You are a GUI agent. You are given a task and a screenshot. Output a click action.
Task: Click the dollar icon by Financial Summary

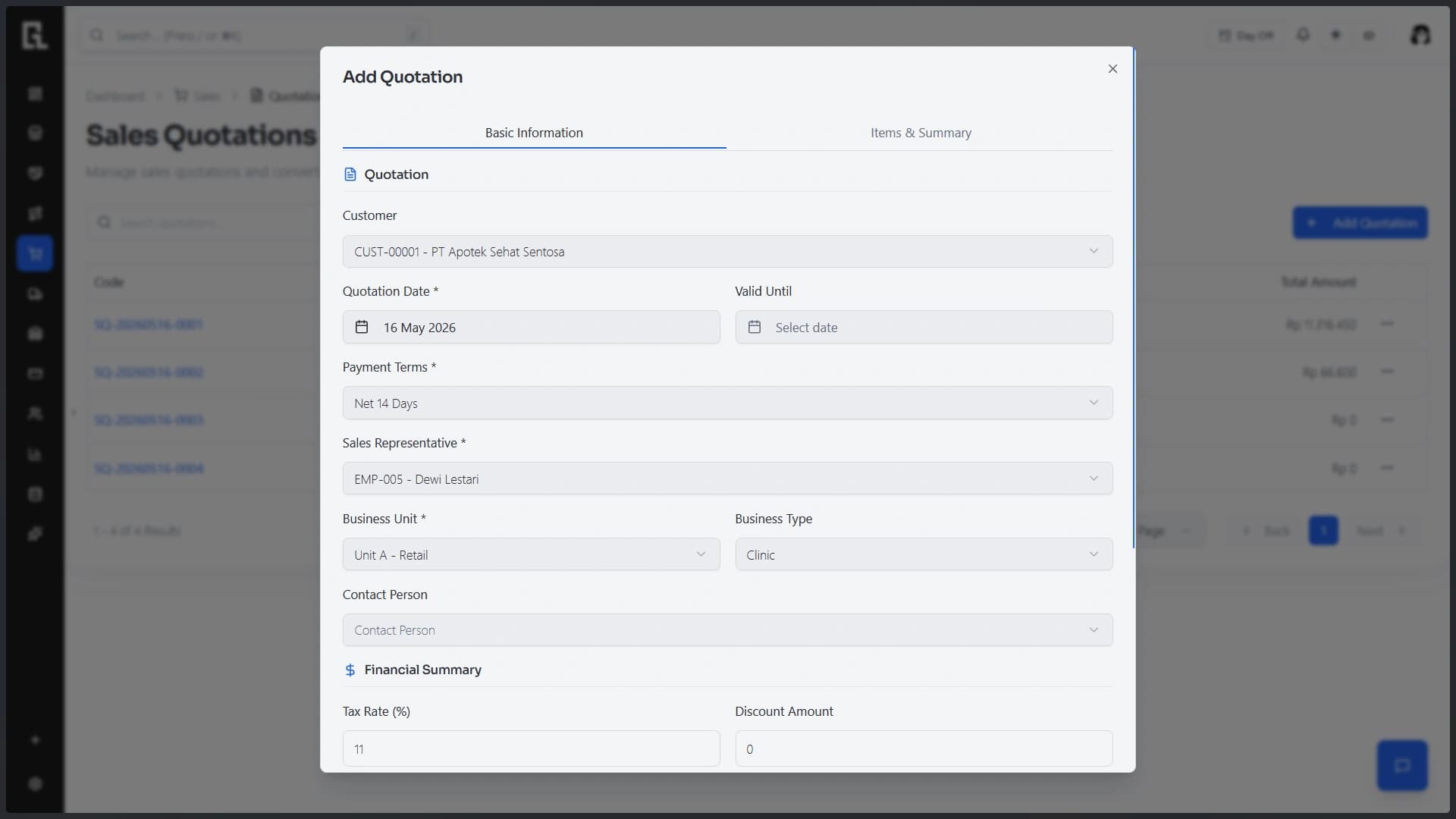[x=350, y=670]
